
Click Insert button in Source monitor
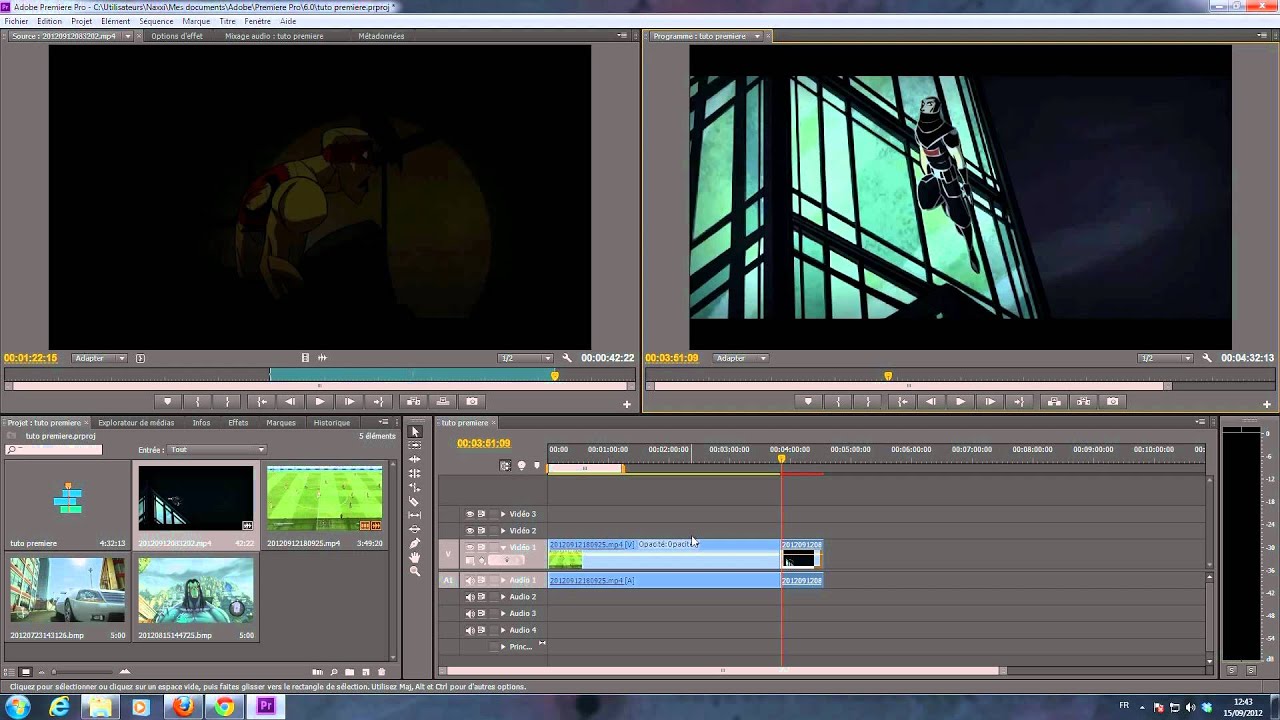[x=413, y=401]
